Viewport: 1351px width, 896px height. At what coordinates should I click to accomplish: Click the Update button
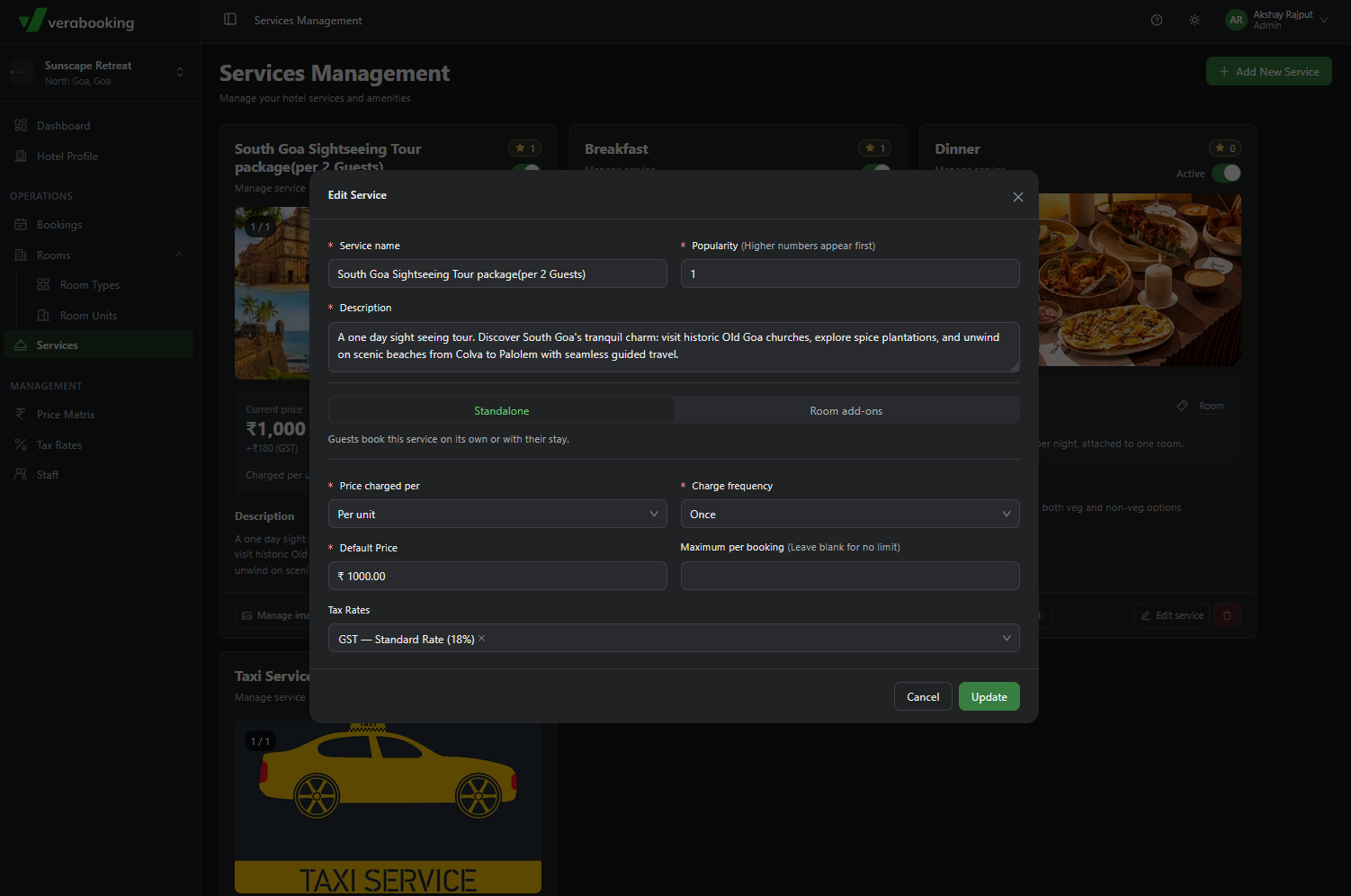[x=989, y=696]
